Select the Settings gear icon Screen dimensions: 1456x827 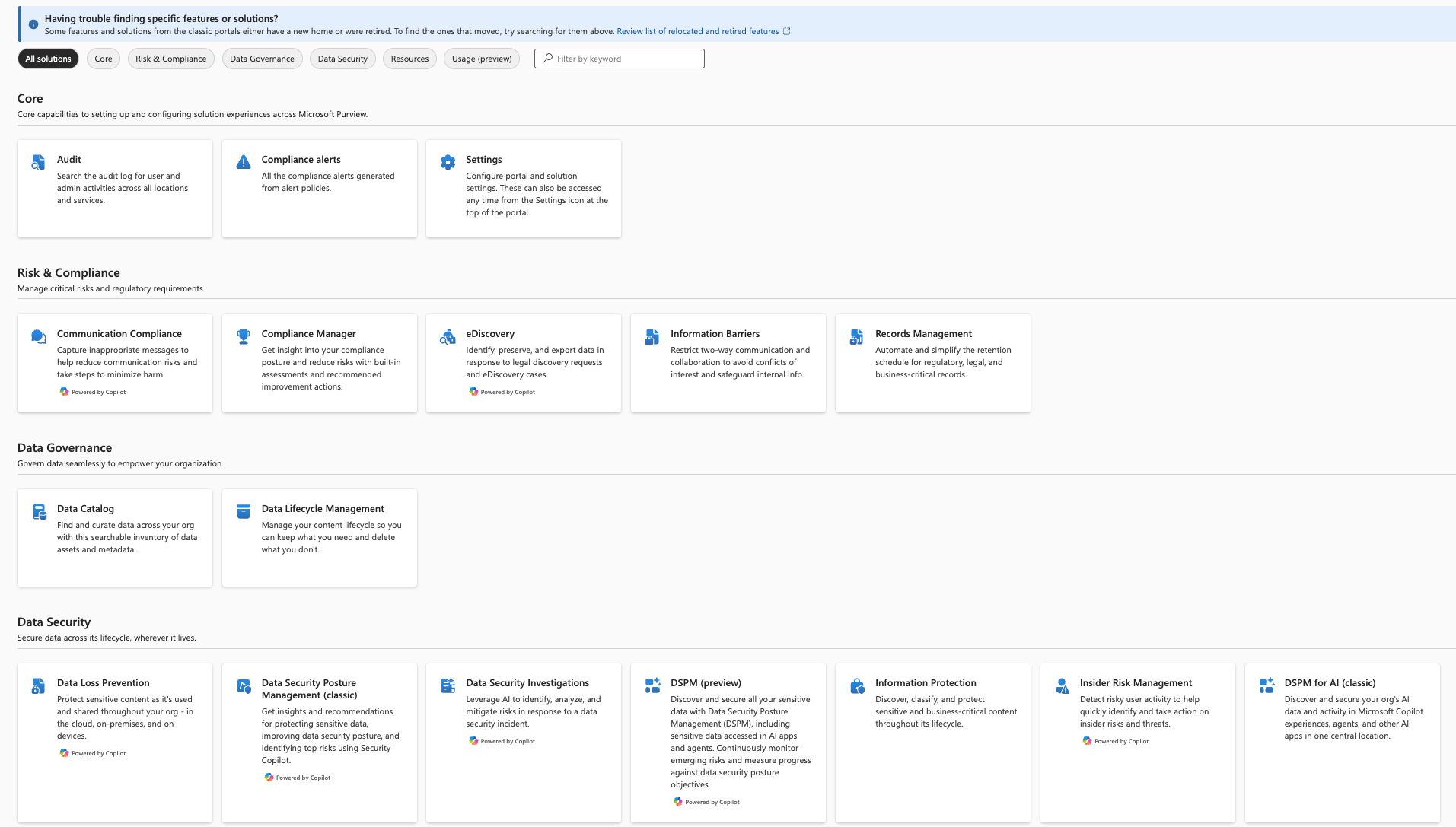coord(448,162)
